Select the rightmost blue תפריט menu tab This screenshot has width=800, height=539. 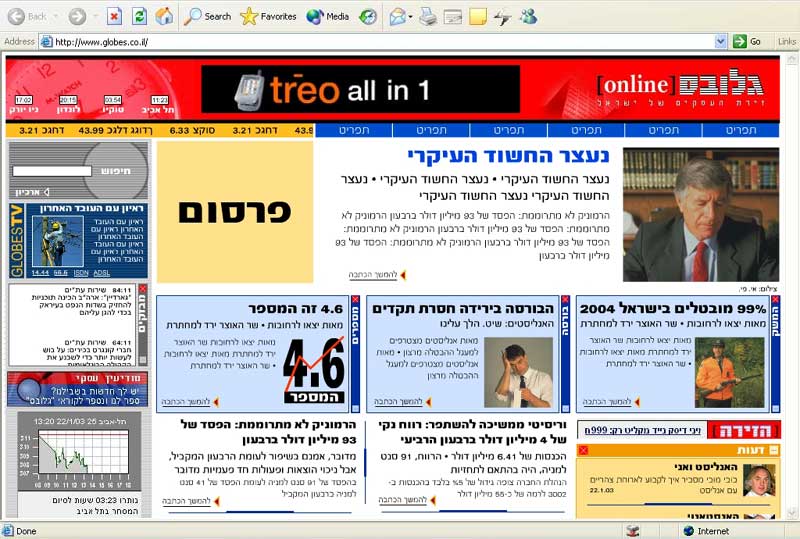pos(741,130)
